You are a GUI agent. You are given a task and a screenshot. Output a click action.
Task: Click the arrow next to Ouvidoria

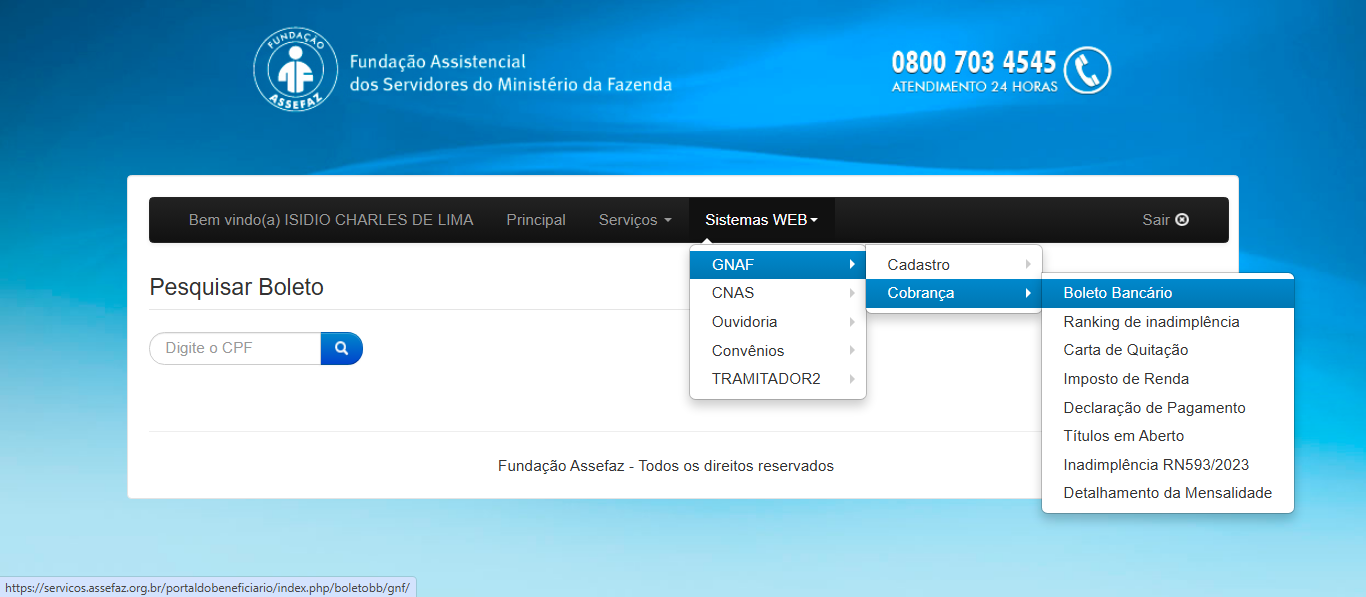coord(852,322)
